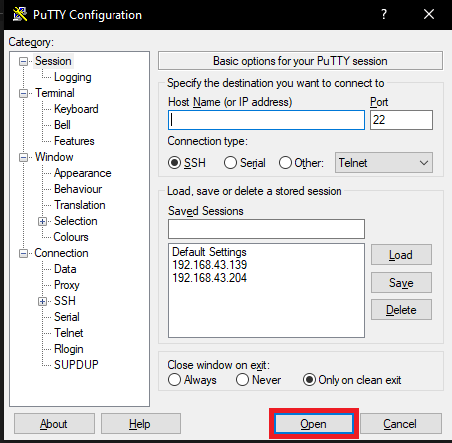Click the About button
Image resolution: width=452 pixels, height=443 pixels.
pos(54,424)
